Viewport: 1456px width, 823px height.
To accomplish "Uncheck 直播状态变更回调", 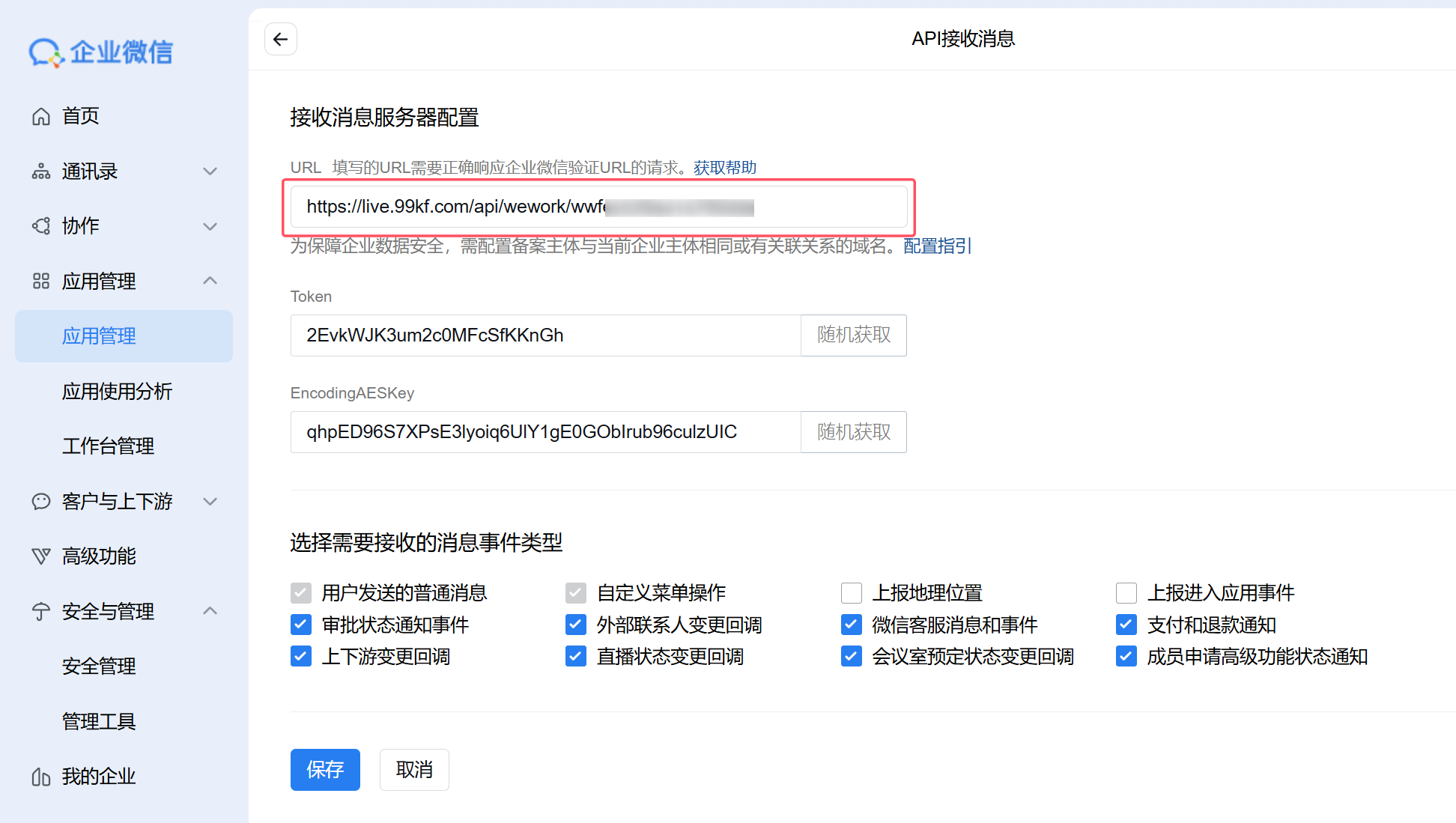I will tap(576, 657).
